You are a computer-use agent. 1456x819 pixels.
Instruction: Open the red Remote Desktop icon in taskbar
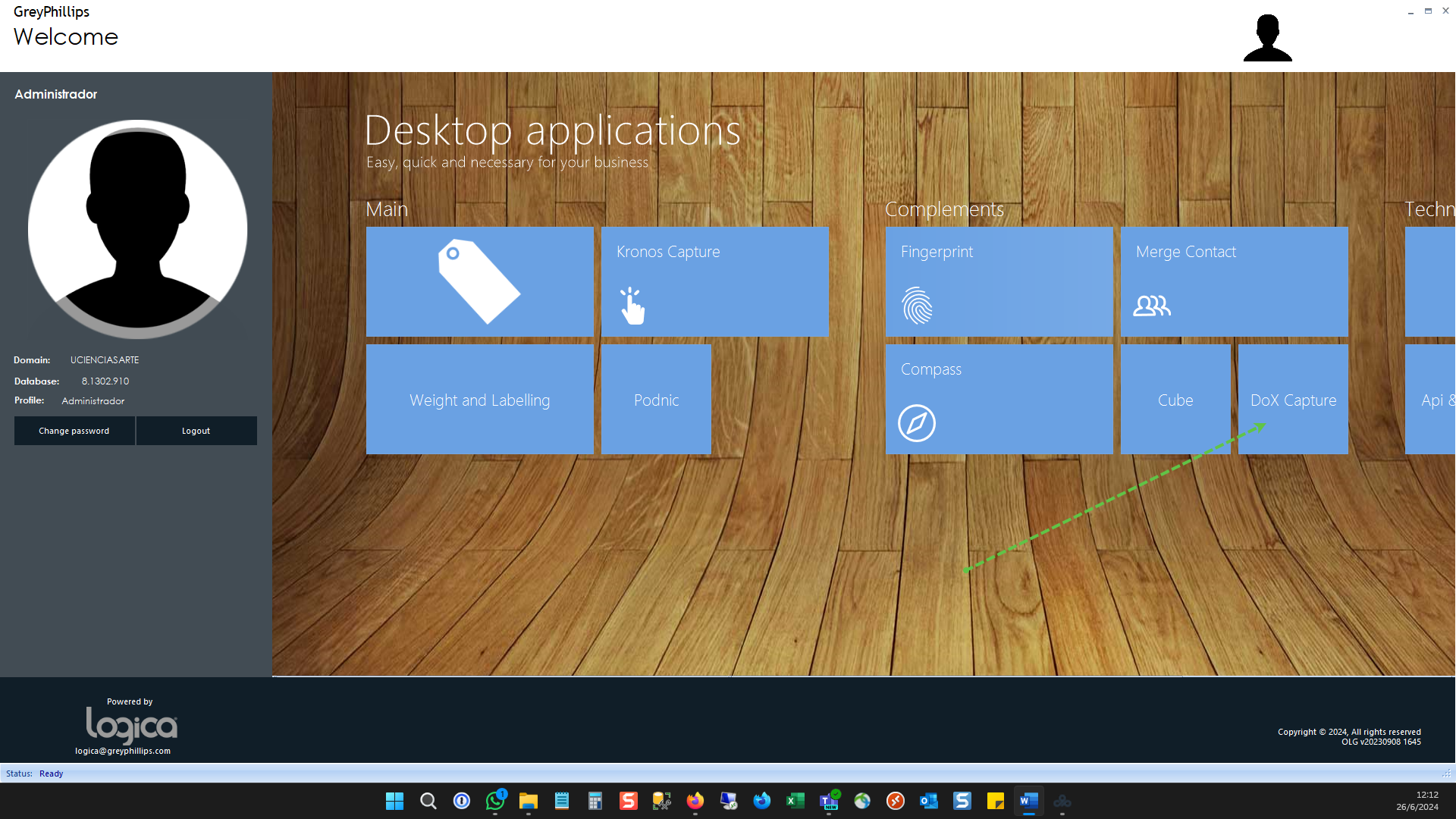(x=896, y=801)
